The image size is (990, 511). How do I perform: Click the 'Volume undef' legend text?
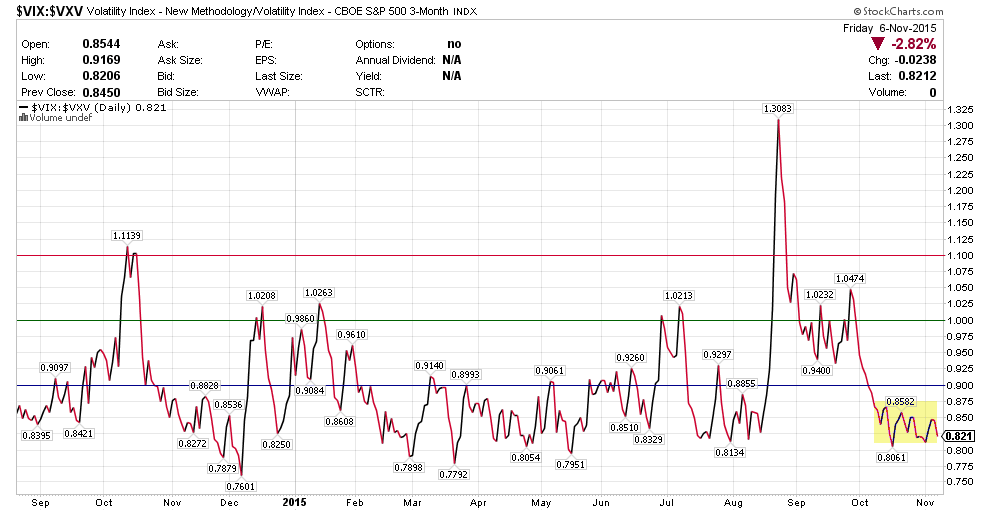(61, 117)
